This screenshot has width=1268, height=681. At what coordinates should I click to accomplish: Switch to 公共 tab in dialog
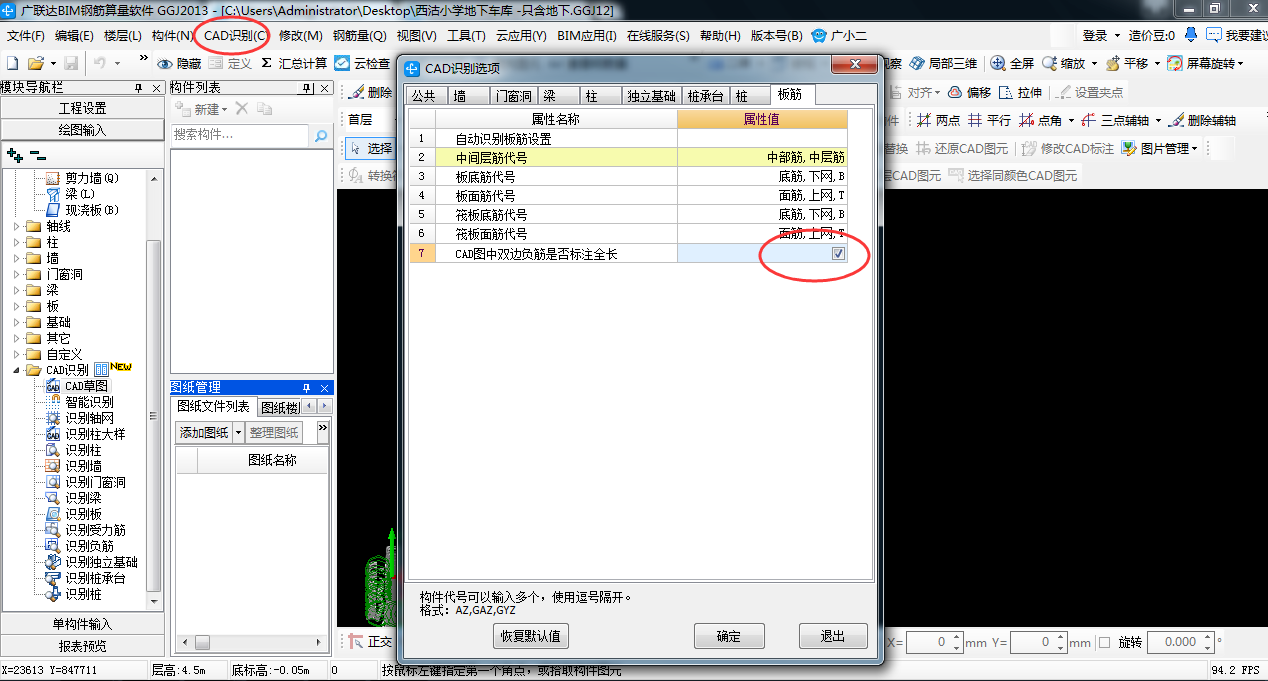pyautogui.click(x=424, y=96)
